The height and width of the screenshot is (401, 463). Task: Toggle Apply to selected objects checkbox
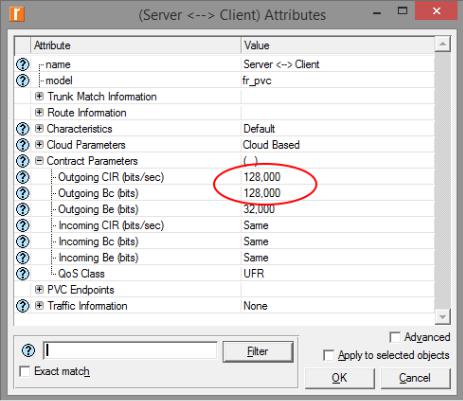[x=328, y=355]
